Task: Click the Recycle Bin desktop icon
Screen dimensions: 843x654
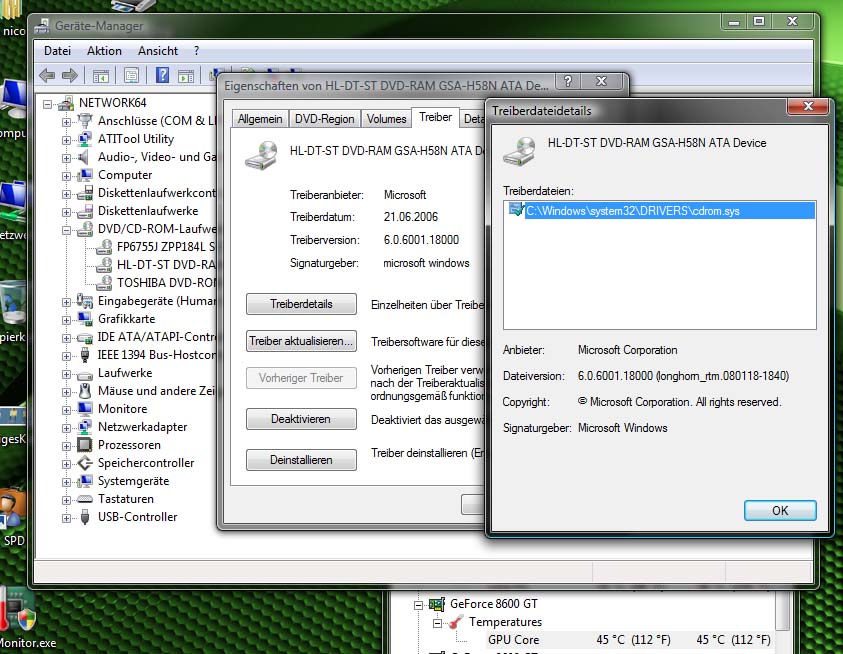Action: [13, 304]
